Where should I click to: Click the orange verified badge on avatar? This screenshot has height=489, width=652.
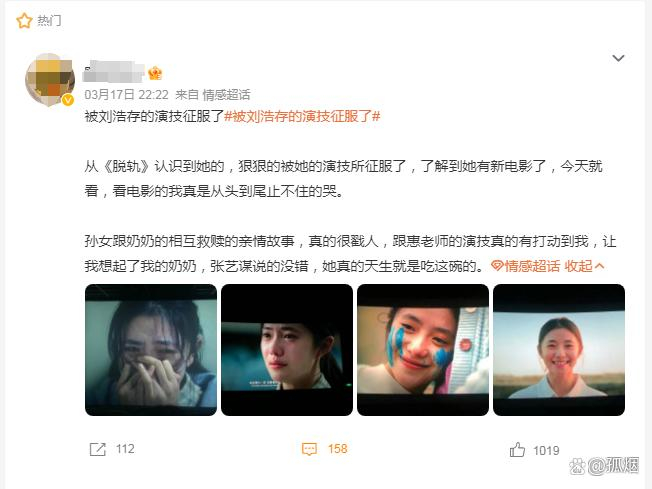[68, 100]
